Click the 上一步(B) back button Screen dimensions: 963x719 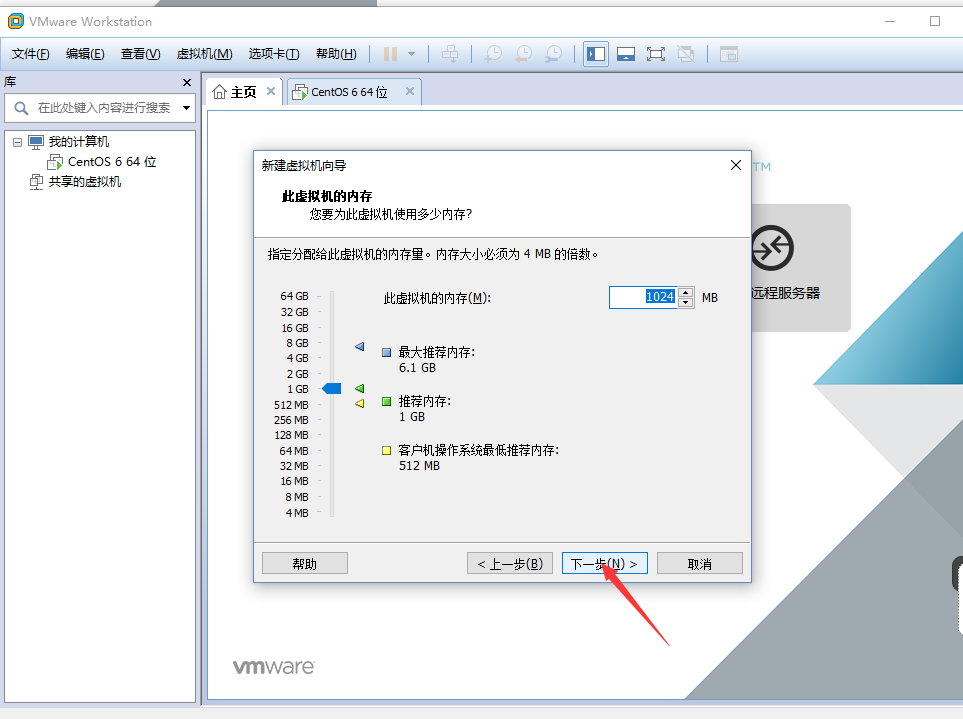[x=510, y=564]
